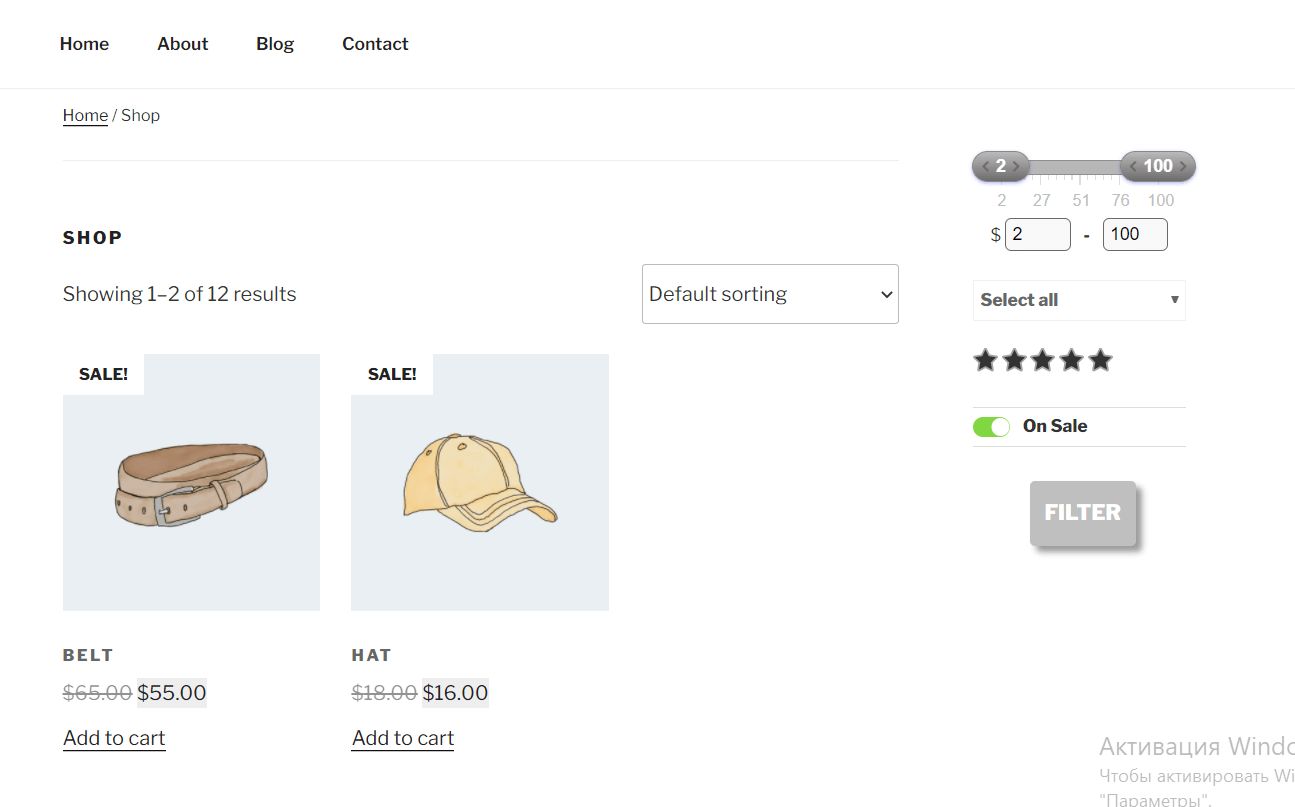
Task: Select the third rating star
Action: point(1043,360)
